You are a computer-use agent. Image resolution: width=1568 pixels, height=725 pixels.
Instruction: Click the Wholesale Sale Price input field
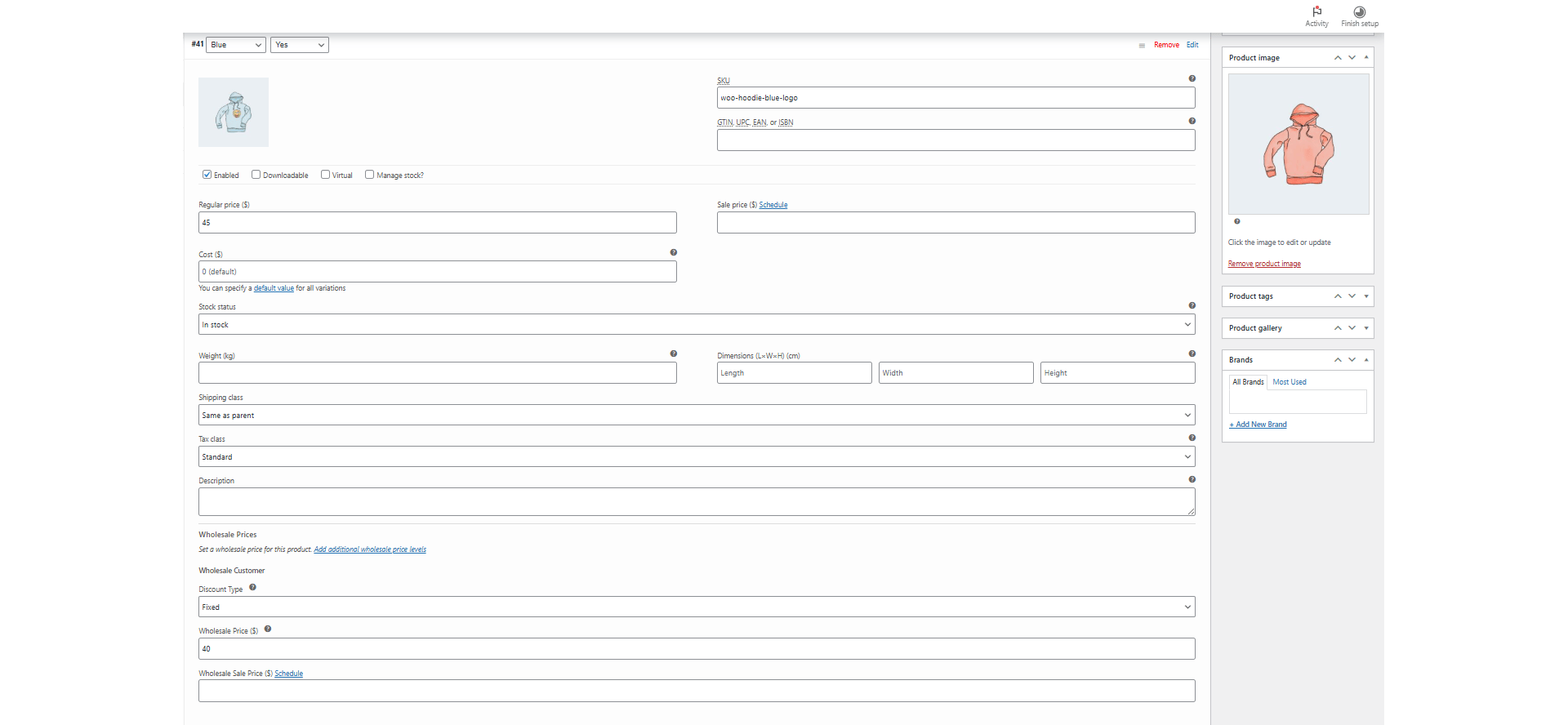[697, 691]
